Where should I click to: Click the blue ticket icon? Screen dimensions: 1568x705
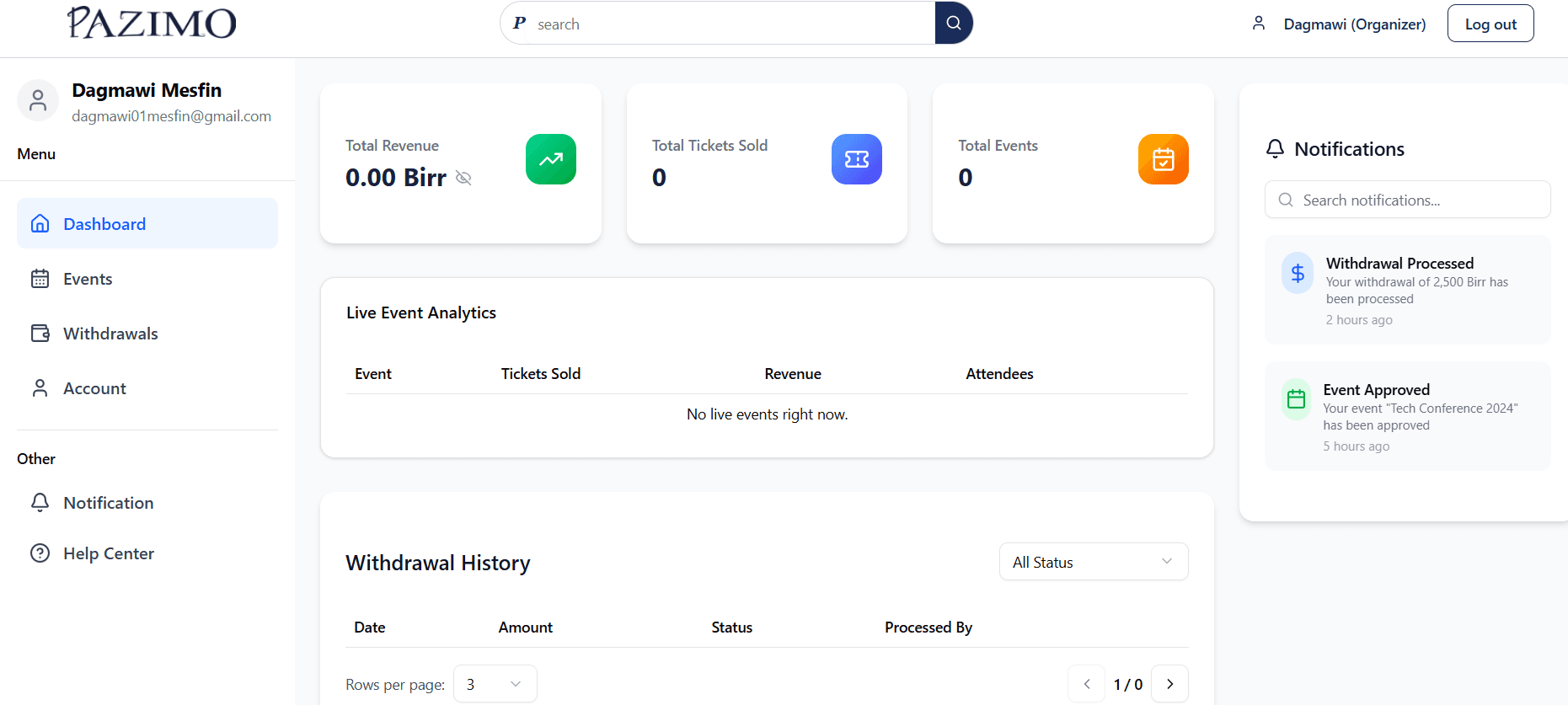[x=856, y=159]
